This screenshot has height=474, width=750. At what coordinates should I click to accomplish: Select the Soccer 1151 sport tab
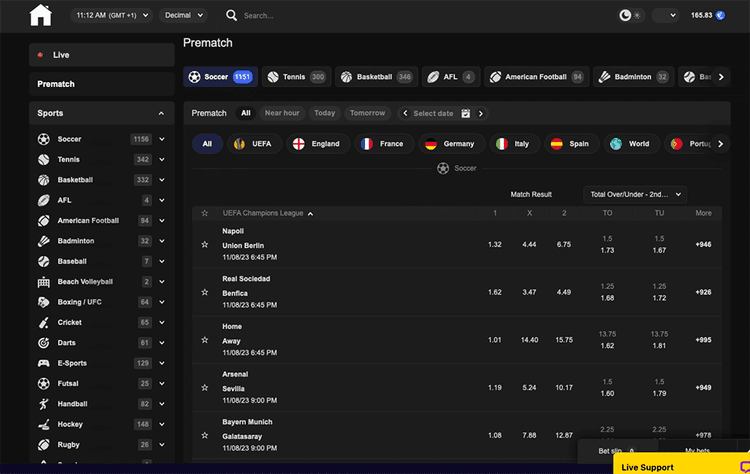(x=221, y=77)
